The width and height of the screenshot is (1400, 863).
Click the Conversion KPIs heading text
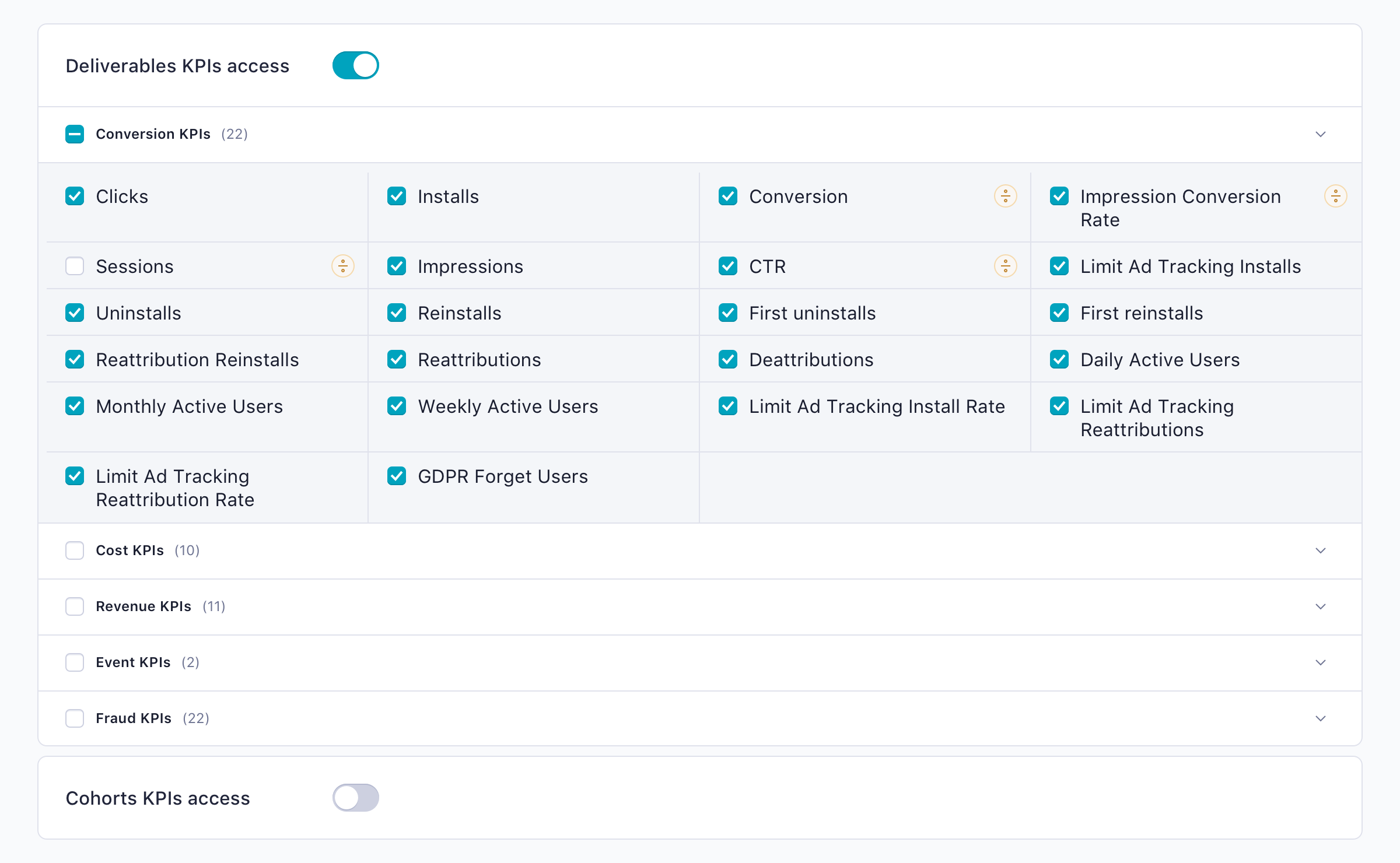click(153, 134)
